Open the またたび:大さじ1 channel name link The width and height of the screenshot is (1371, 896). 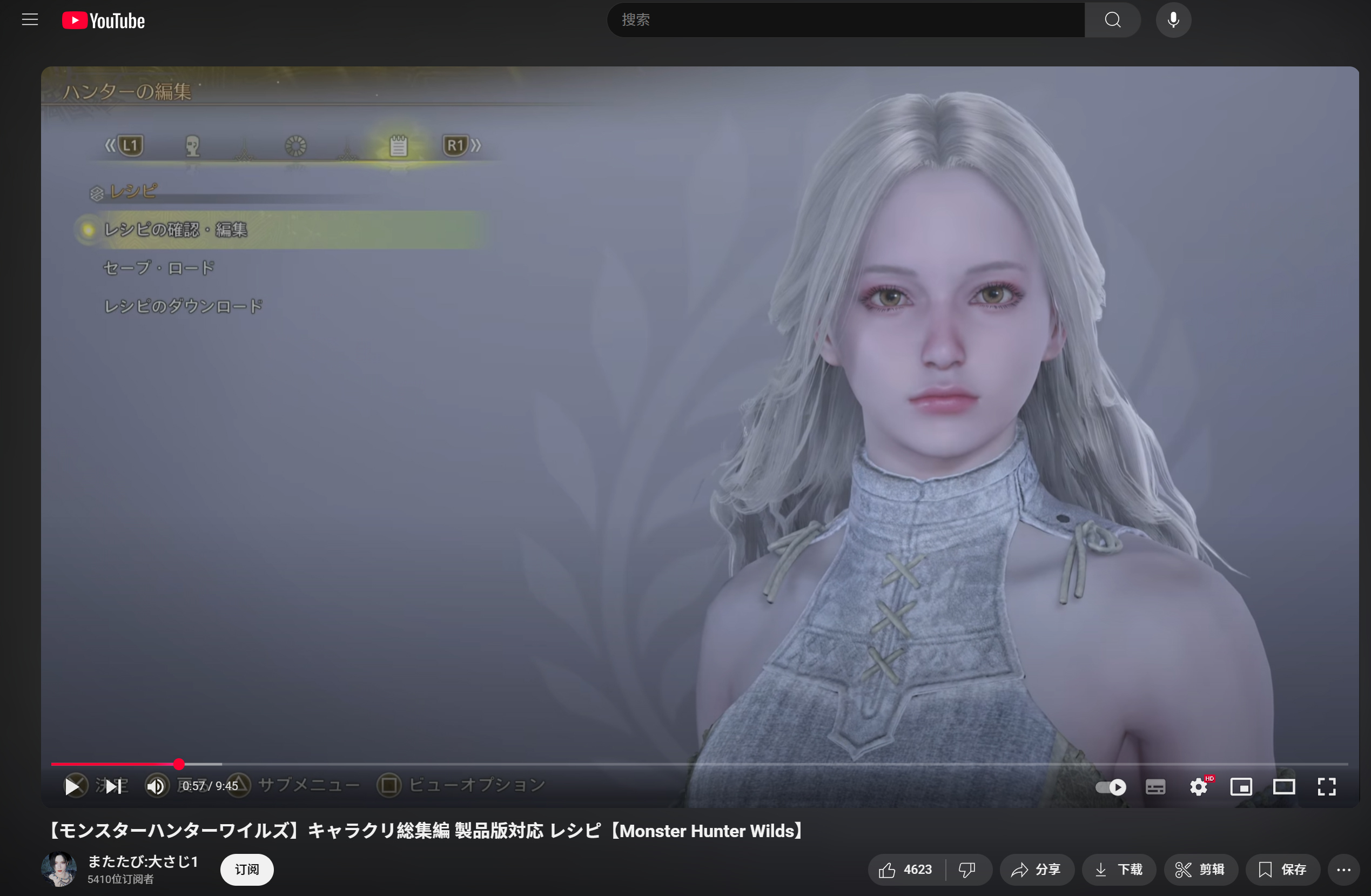pos(143,862)
